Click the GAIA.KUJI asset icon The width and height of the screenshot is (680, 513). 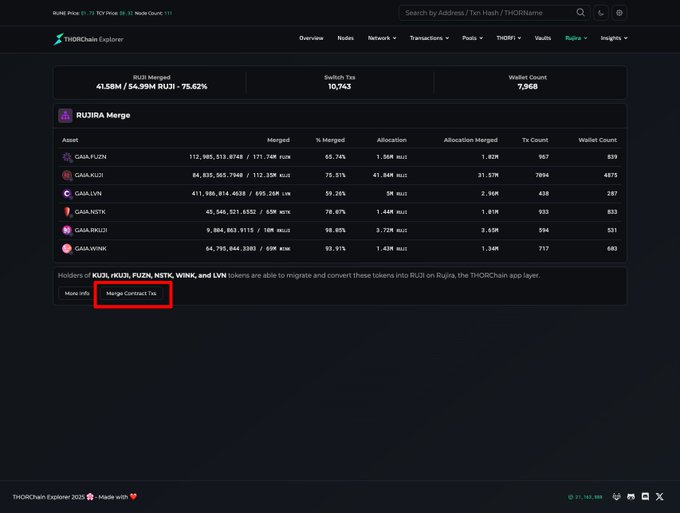[67, 175]
